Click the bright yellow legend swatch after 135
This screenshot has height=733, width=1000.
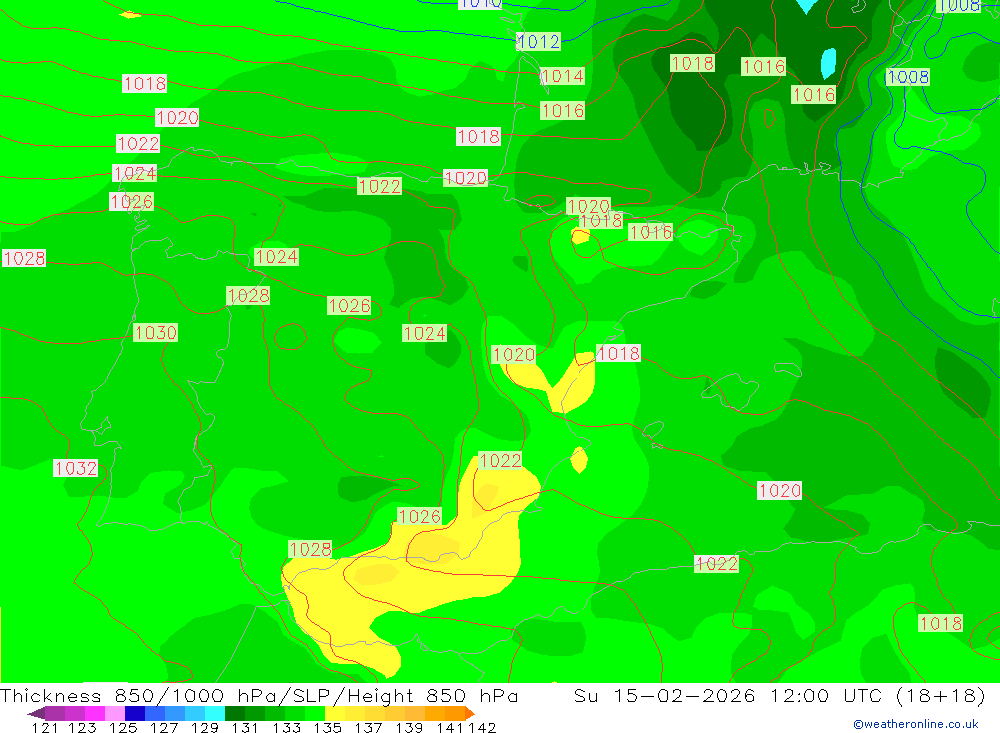click(x=335, y=713)
